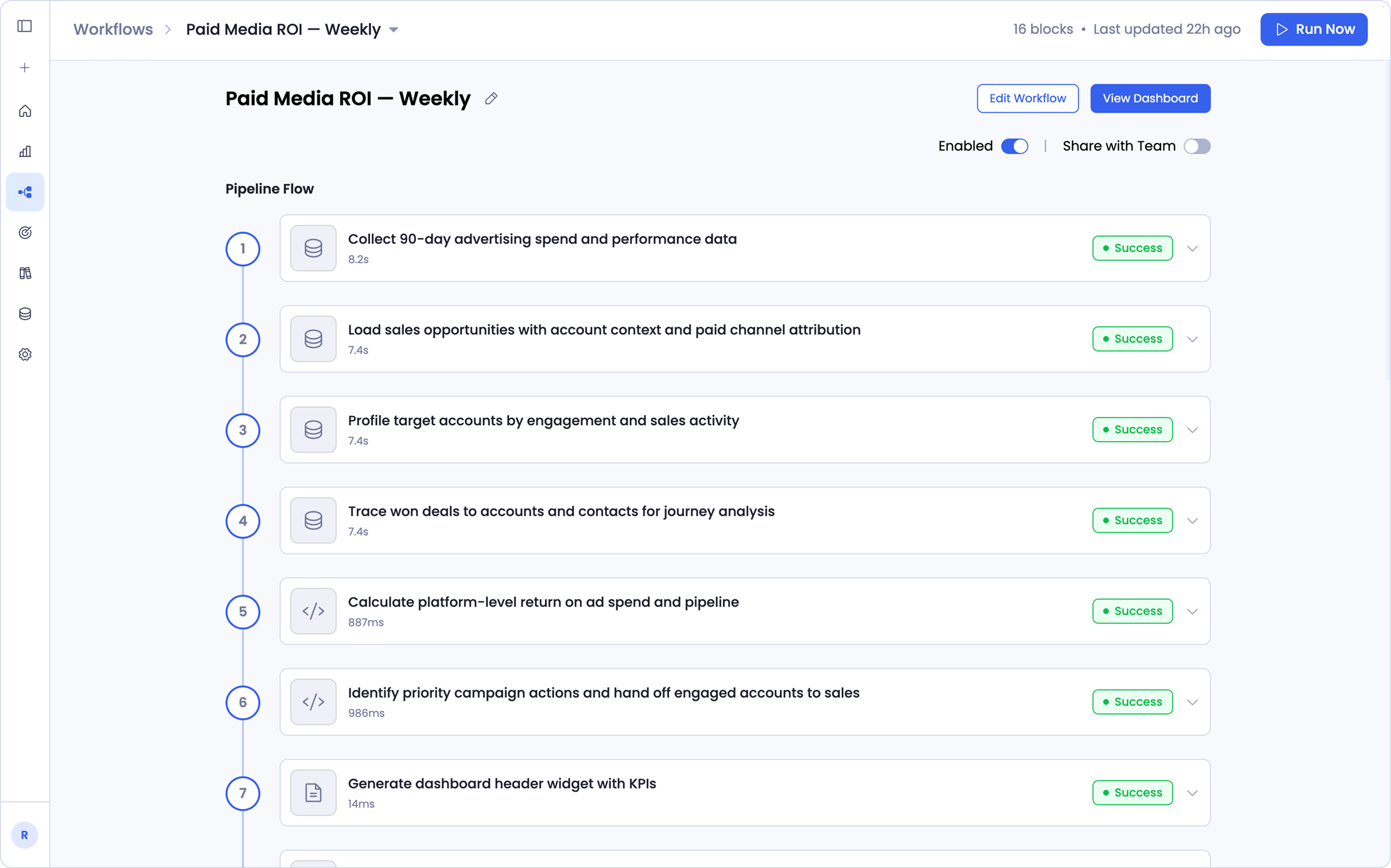Image resolution: width=1391 pixels, height=868 pixels.
Task: Click Success badge on Profile target accounts step
Action: pos(1133,429)
